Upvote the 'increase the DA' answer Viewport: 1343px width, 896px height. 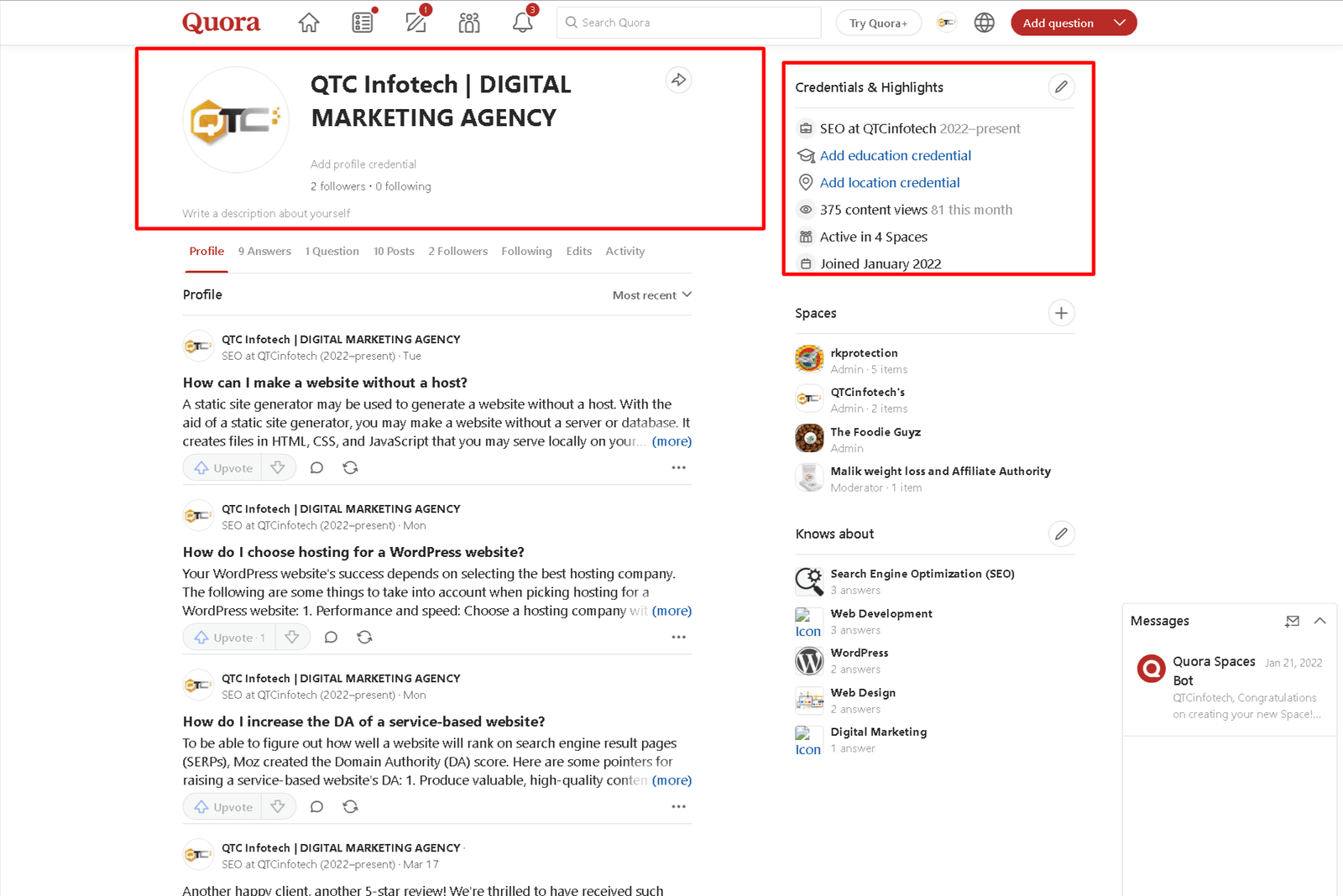click(x=223, y=806)
